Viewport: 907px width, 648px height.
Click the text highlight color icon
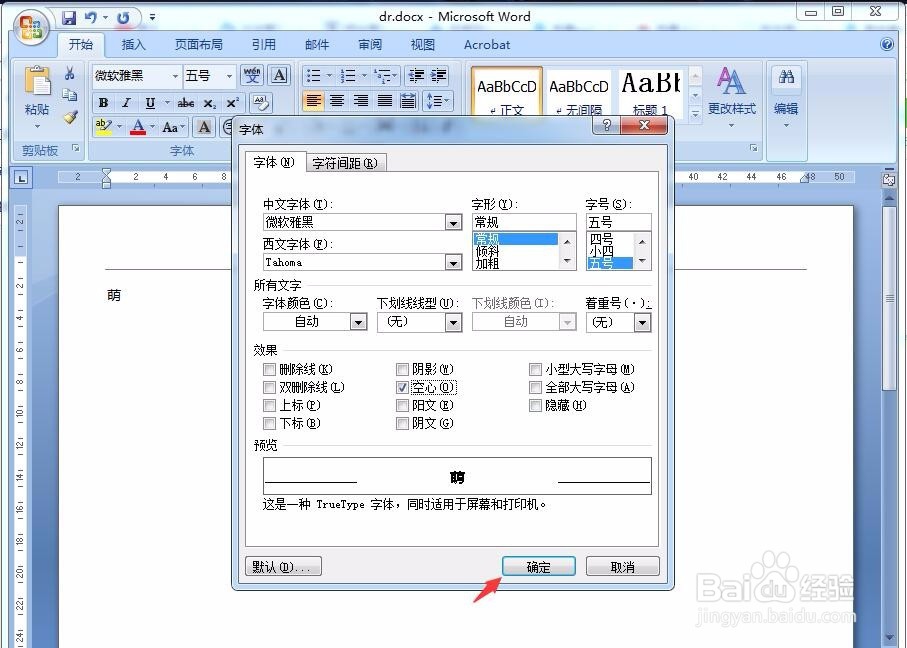104,127
